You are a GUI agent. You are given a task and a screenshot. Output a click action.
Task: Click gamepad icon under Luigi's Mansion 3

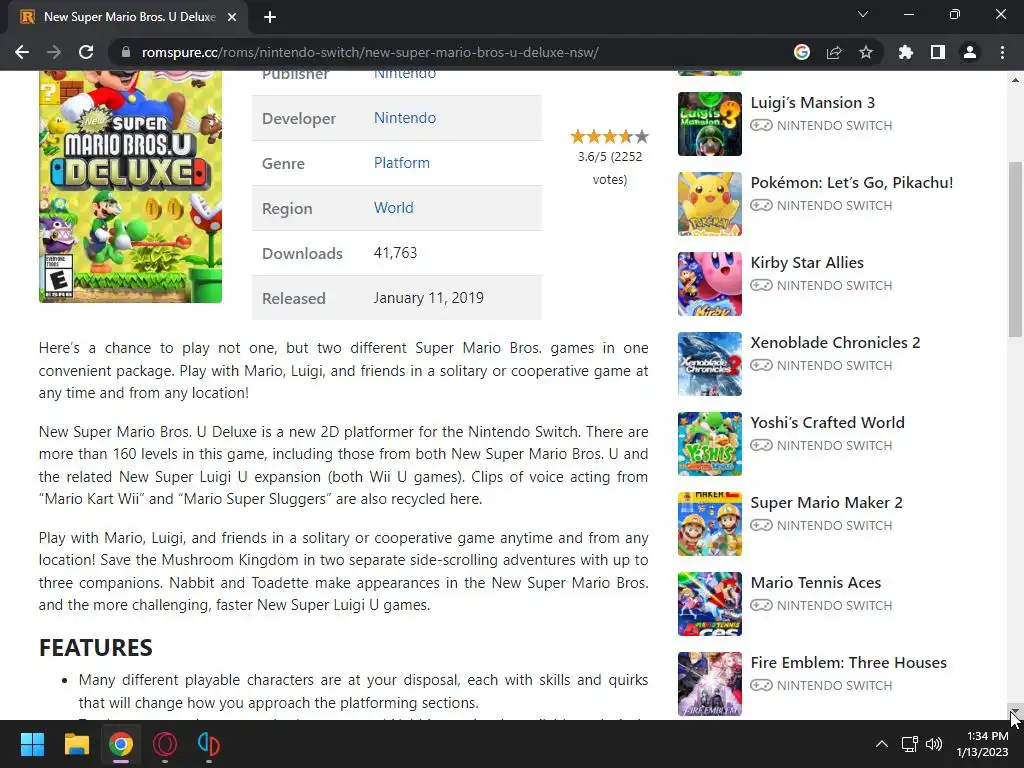coord(761,125)
